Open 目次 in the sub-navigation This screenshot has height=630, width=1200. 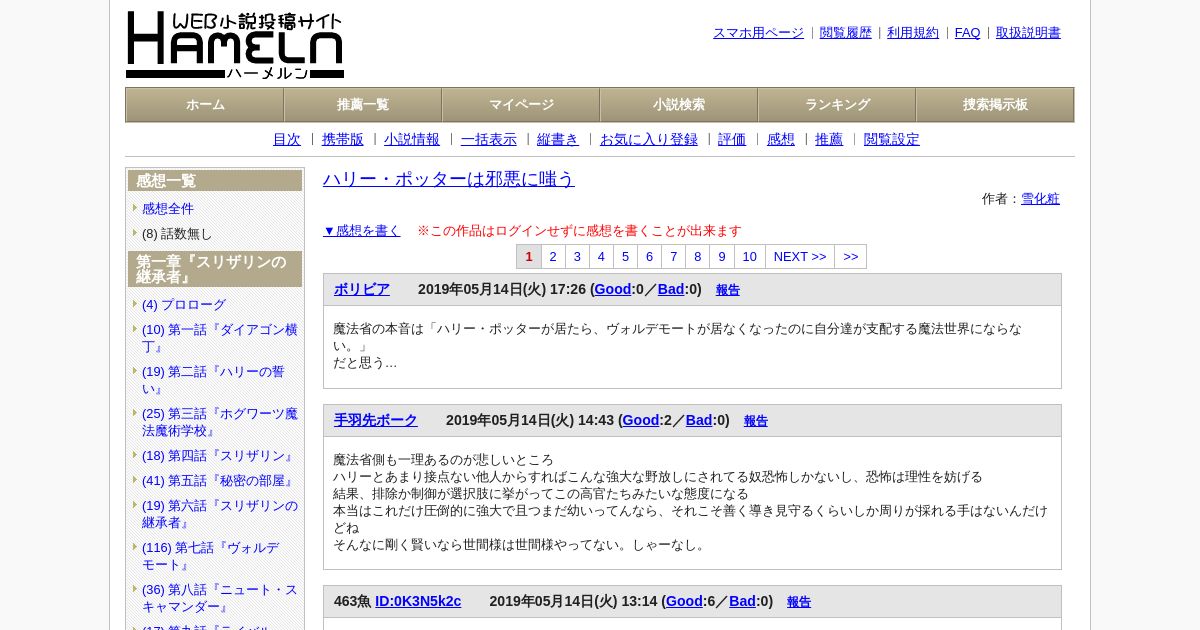[287, 140]
